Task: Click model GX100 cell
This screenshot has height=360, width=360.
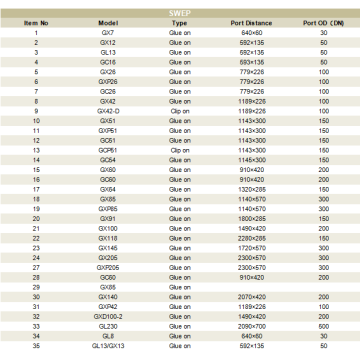Action: tap(108, 228)
